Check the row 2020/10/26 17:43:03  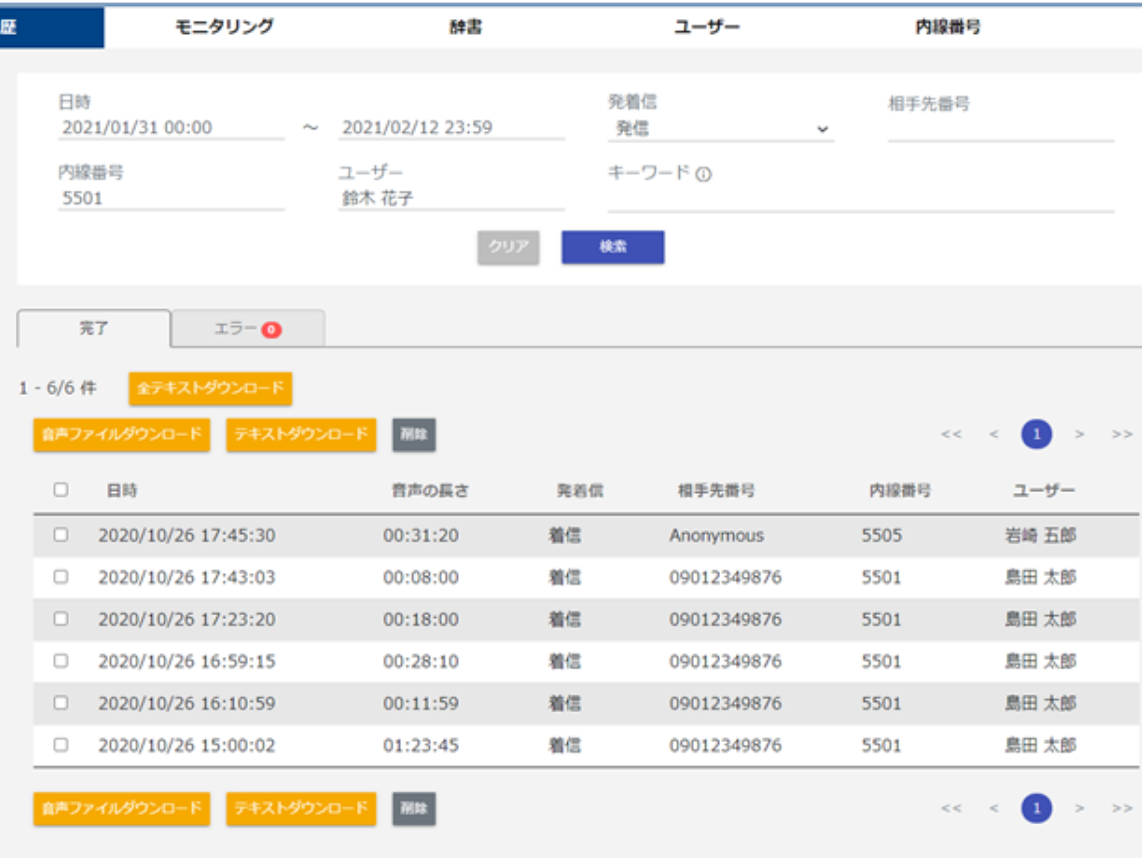(61, 577)
